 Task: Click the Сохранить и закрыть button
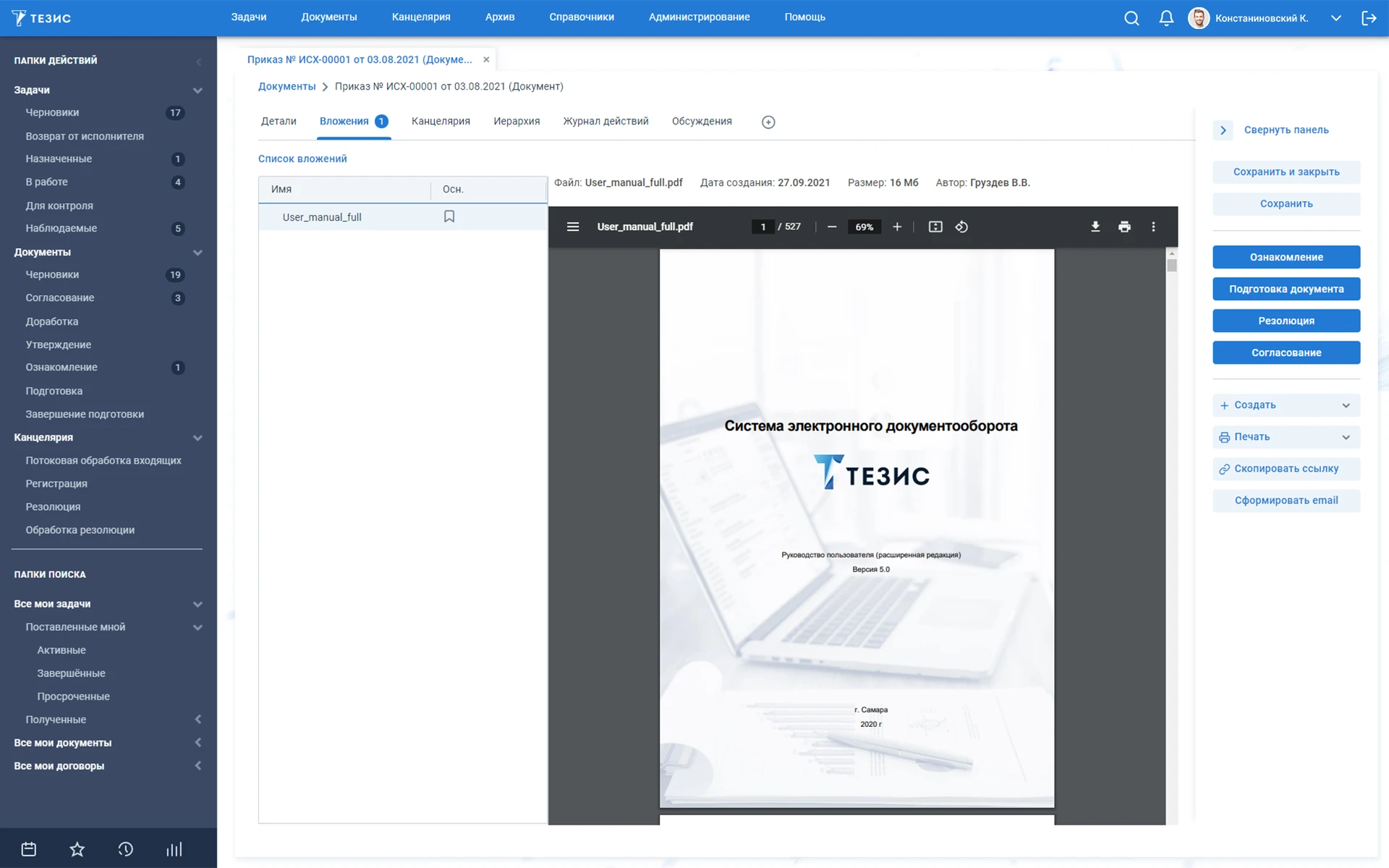[1286, 172]
